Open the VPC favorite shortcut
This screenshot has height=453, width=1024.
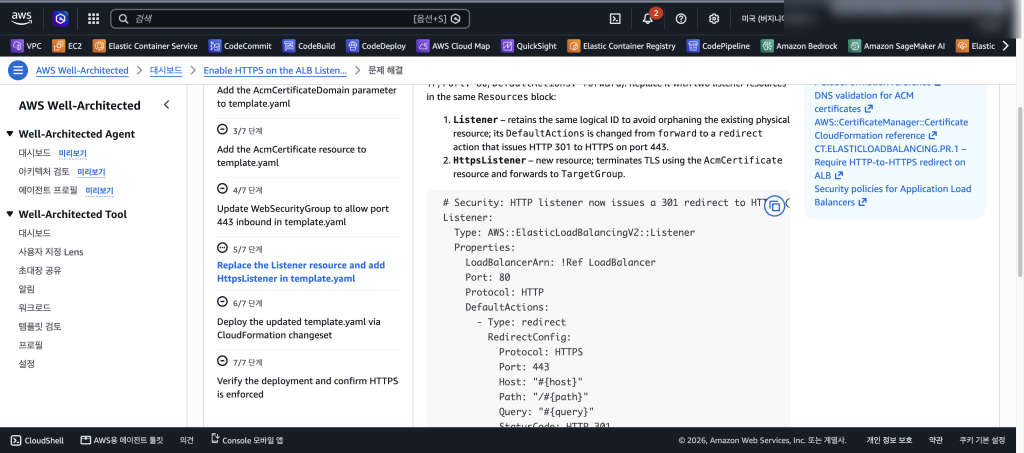(27, 46)
